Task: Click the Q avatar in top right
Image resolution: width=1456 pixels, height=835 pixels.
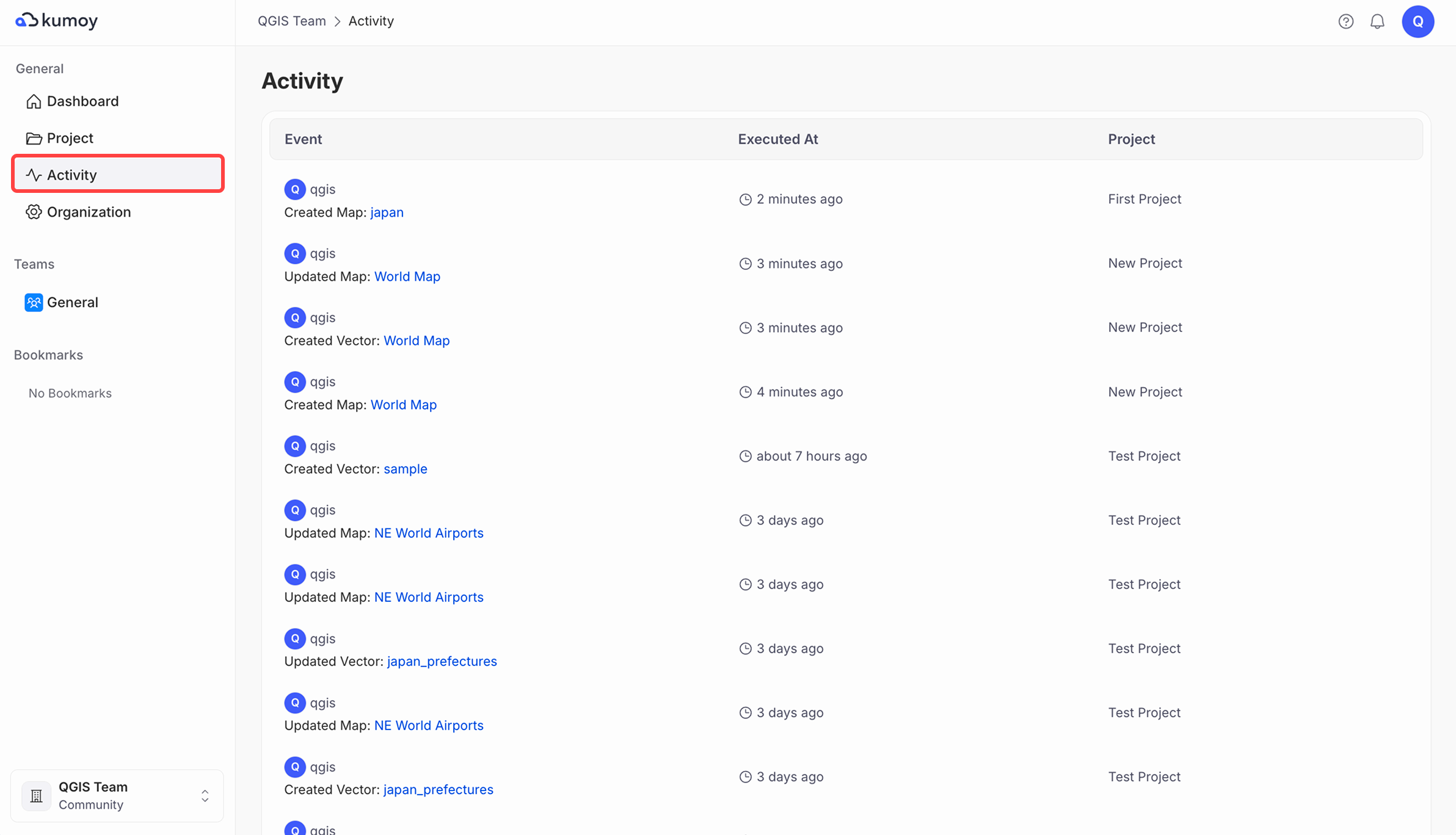Action: pos(1418,21)
